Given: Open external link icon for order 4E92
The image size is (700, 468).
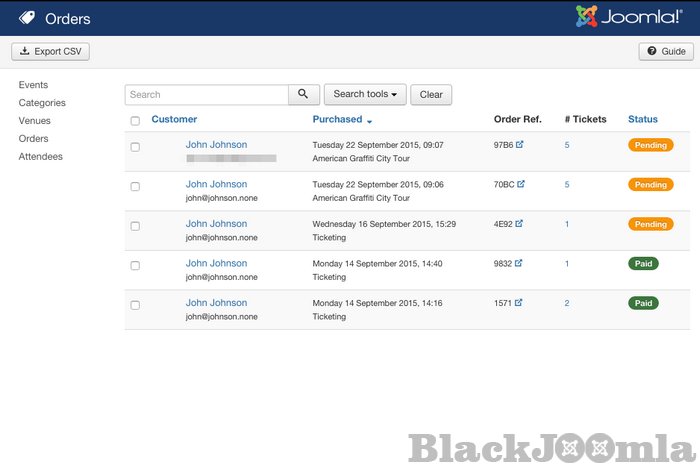Looking at the screenshot, I should 520,224.
